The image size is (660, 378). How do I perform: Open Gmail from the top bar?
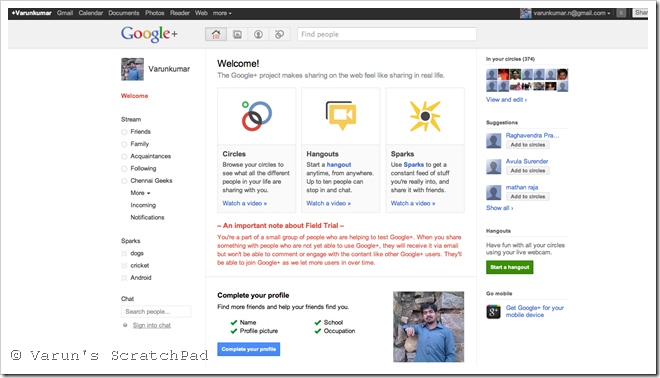(x=65, y=13)
